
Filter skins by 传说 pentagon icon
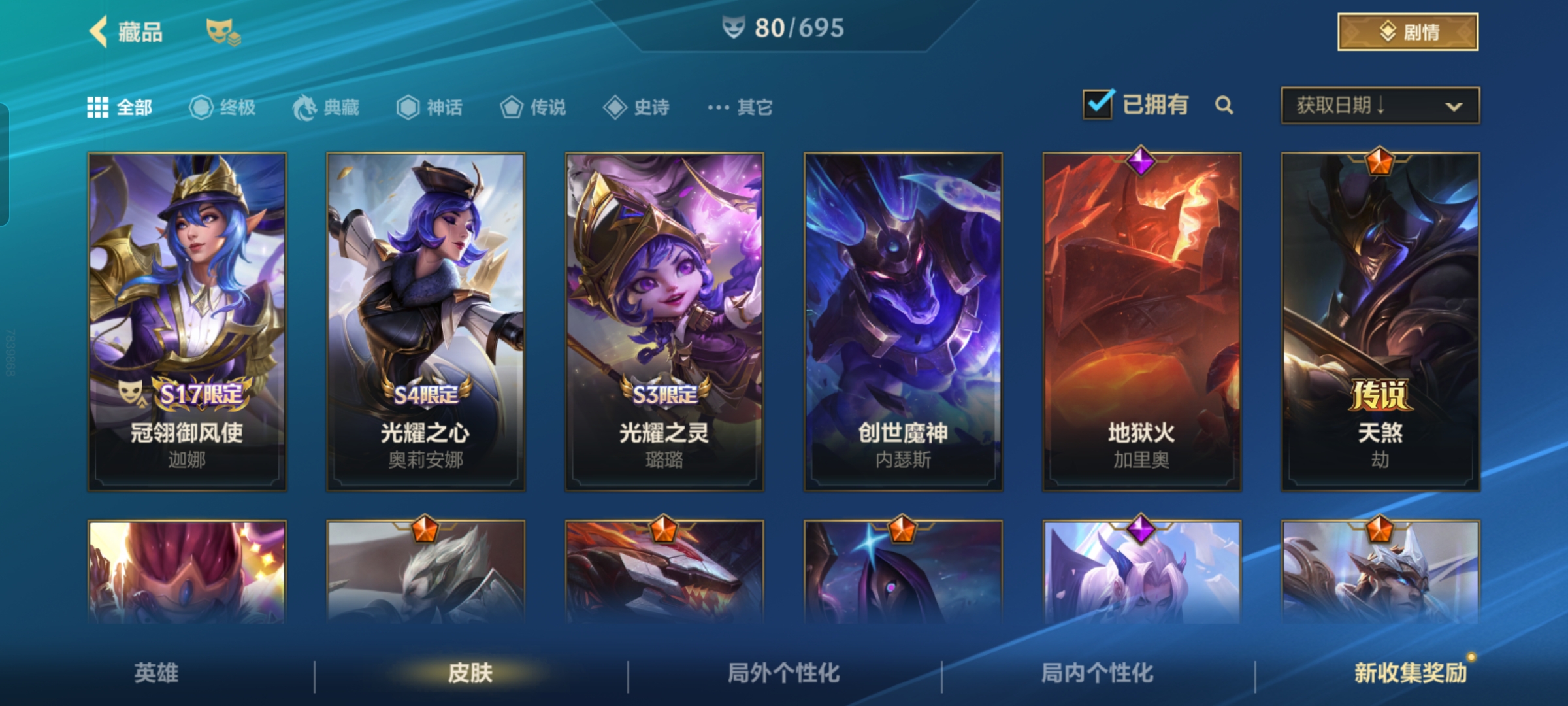(x=512, y=107)
